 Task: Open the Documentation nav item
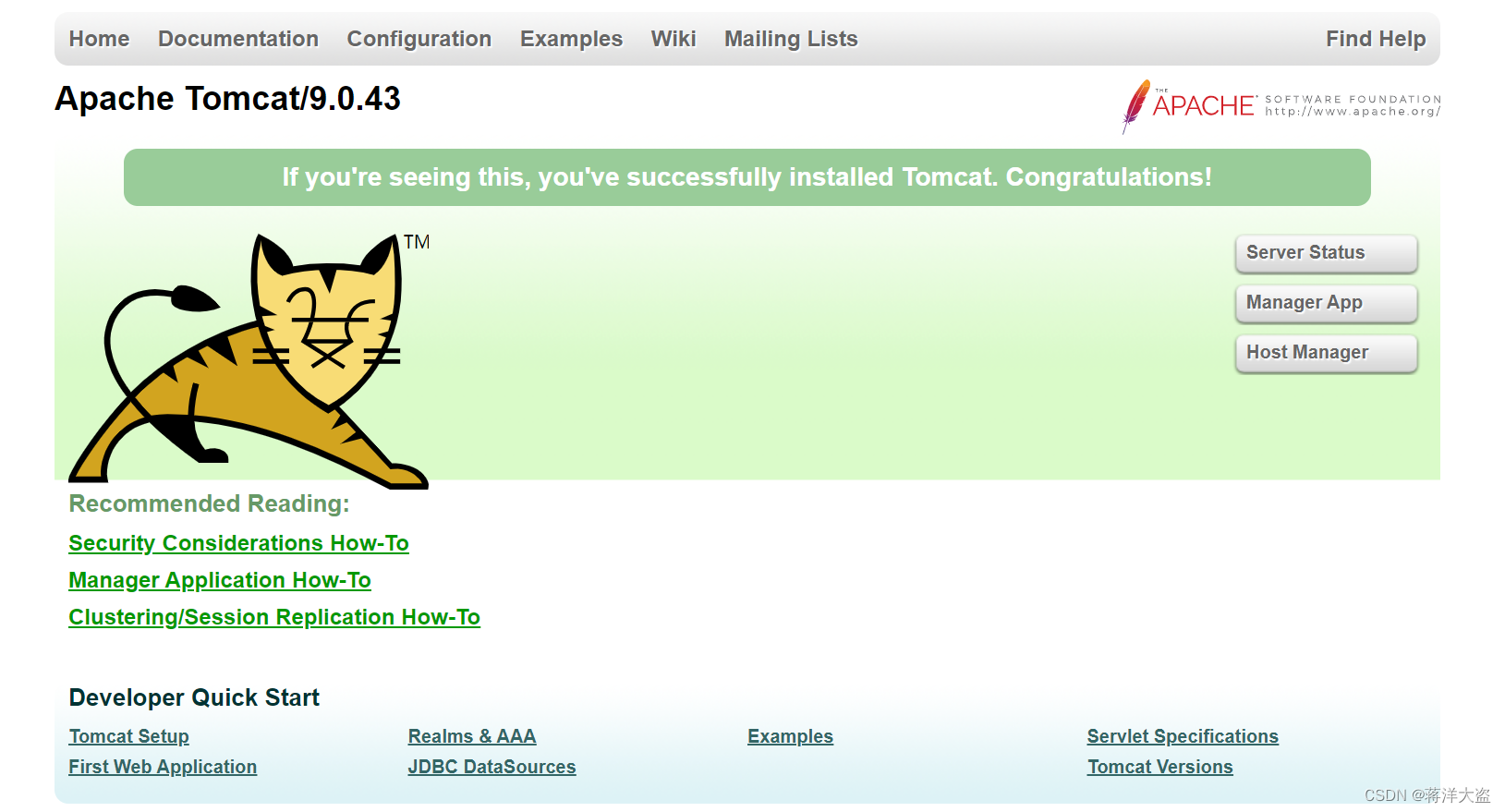(x=238, y=39)
